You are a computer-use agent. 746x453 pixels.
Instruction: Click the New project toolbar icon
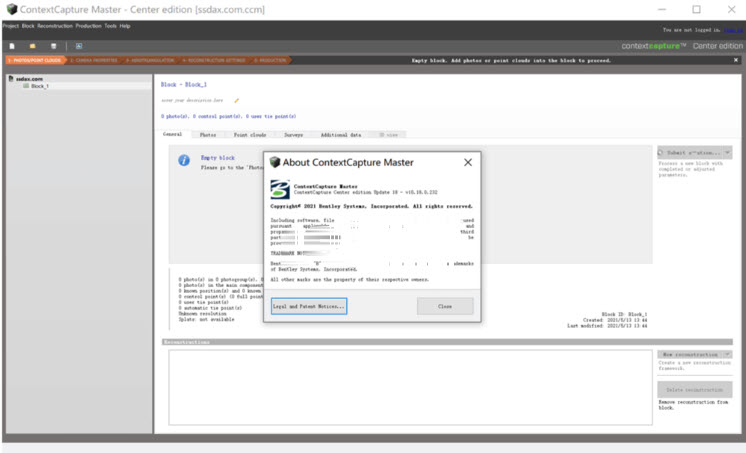[12, 46]
